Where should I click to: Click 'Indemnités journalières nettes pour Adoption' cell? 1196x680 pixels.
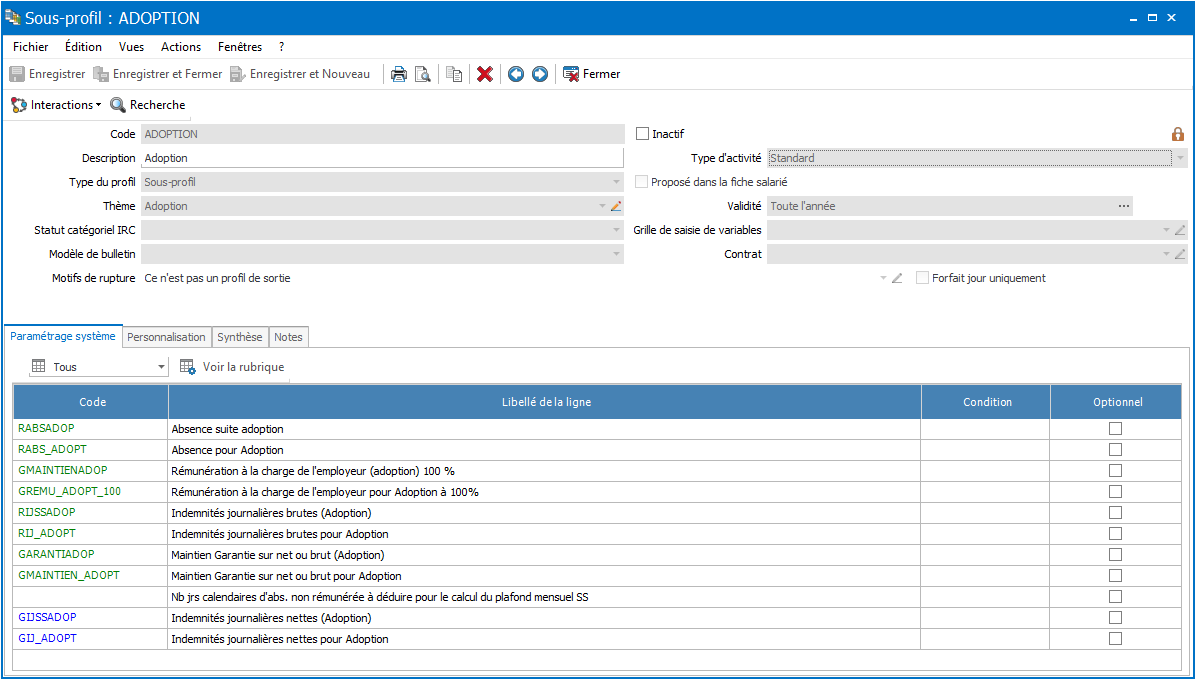(545, 638)
